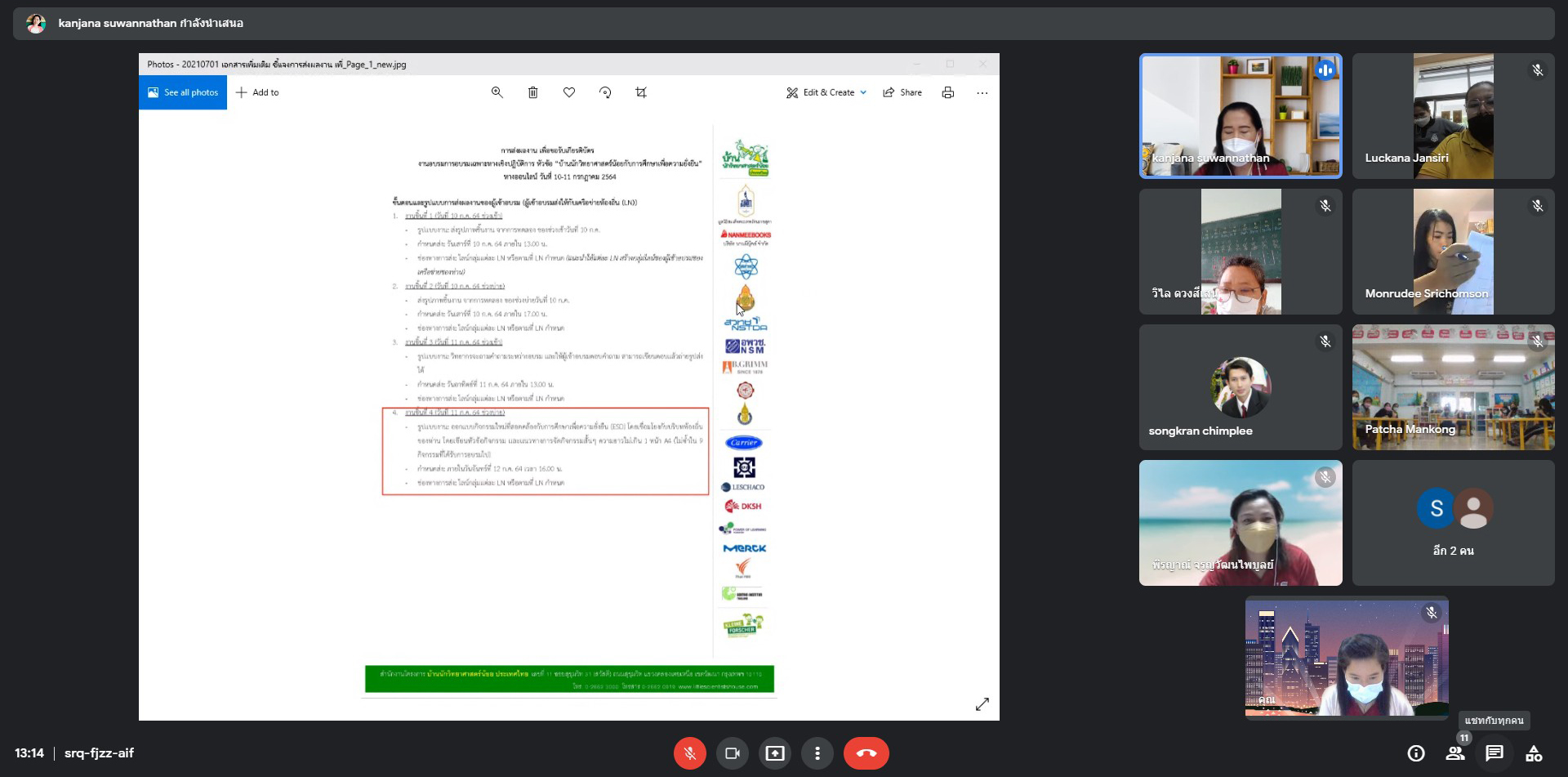Toggle the camera button
Viewport: 1568px width, 777px height.
[733, 753]
